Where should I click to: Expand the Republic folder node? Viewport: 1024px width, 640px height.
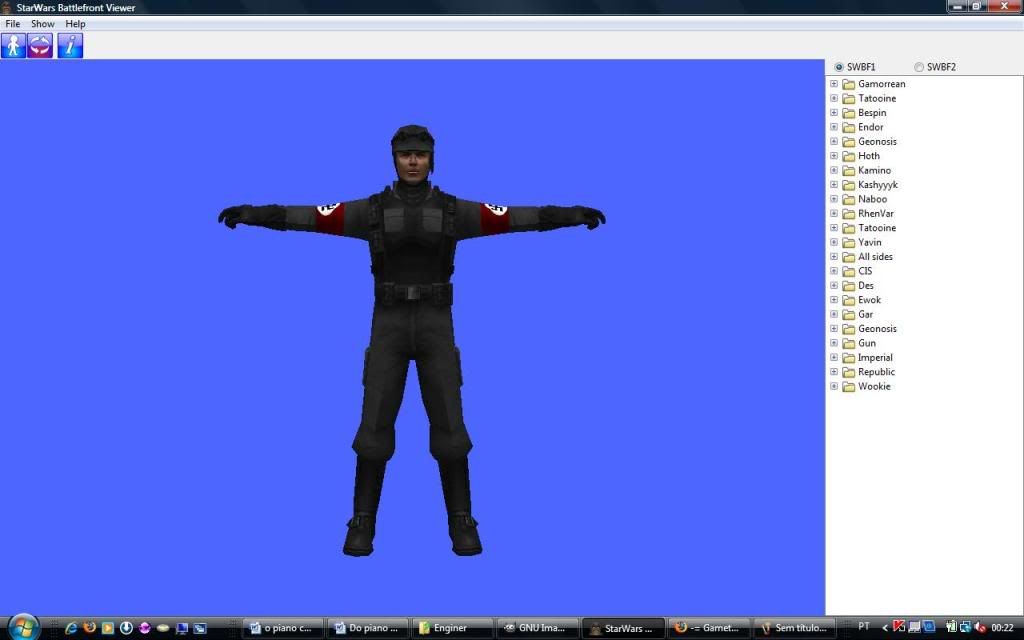(834, 372)
